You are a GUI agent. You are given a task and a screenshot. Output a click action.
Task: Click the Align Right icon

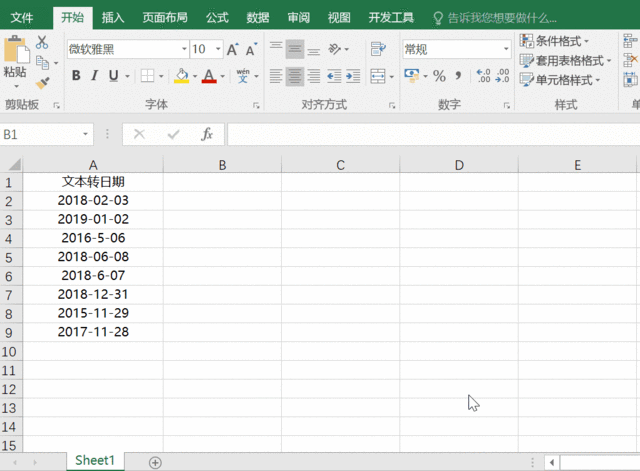313,76
